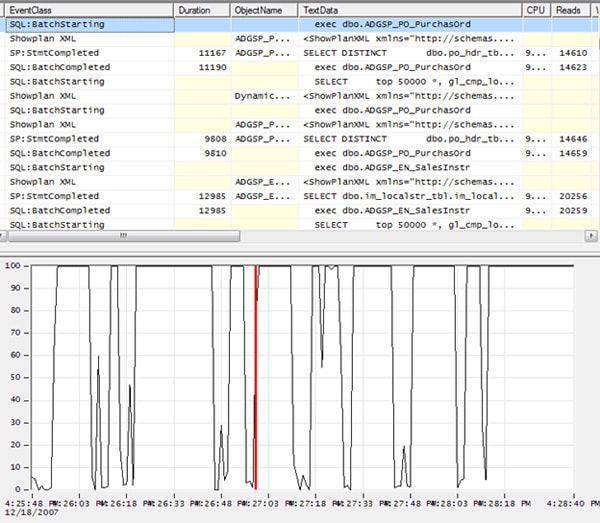
Task: Click TextData 'SELECT dbo.im_localstr_tbl' cell
Action: tap(409, 196)
